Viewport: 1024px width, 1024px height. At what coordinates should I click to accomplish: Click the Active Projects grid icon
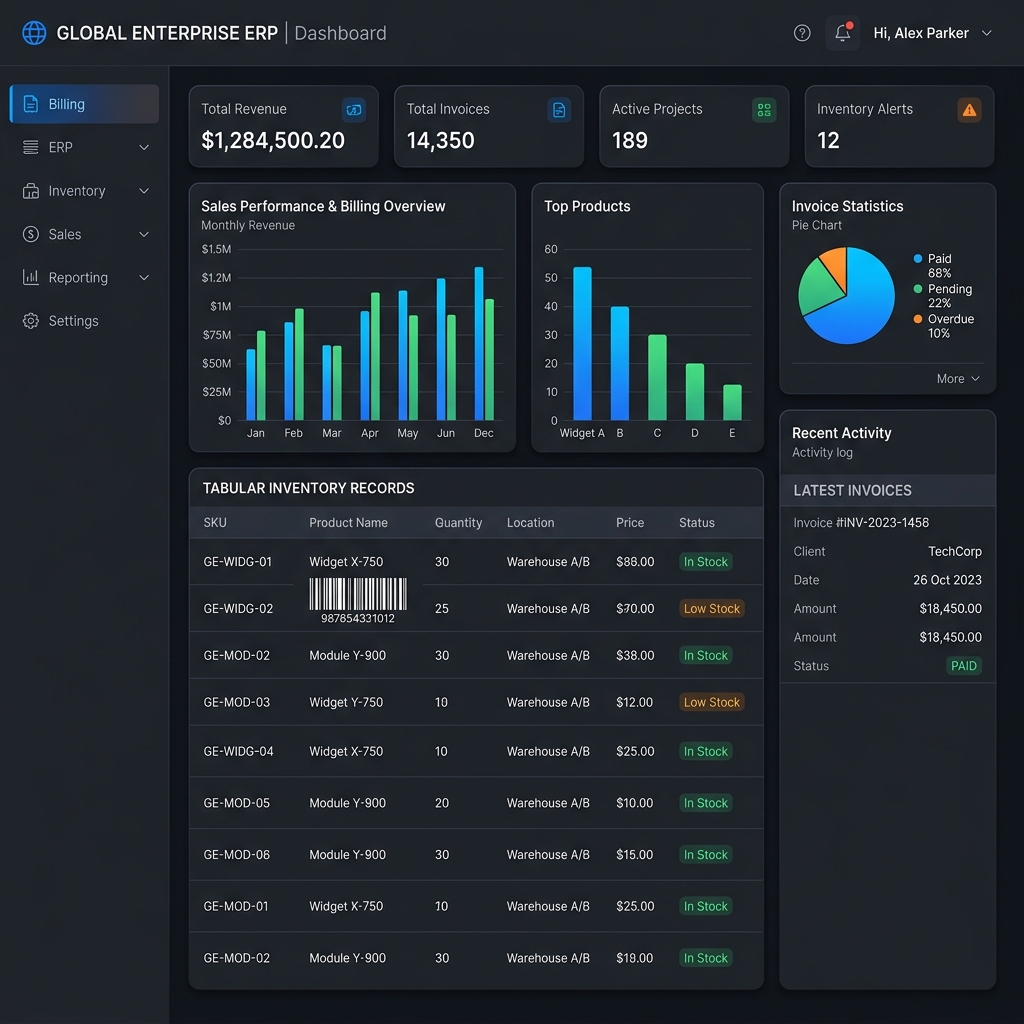764,110
